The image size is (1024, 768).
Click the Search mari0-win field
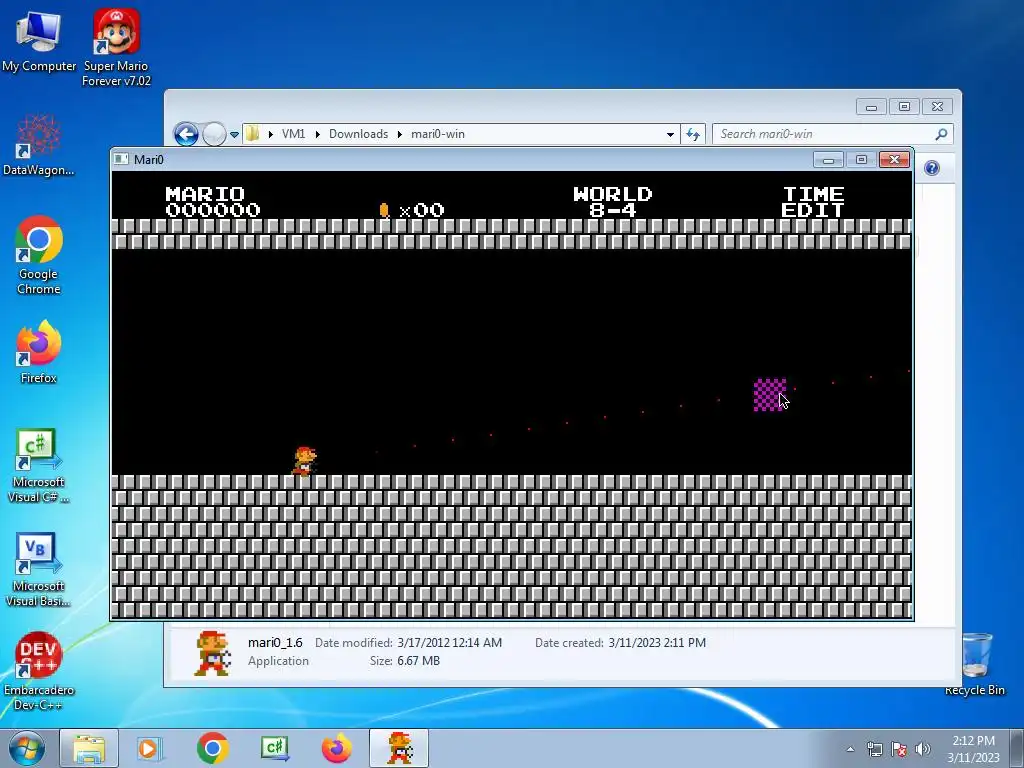click(x=833, y=134)
